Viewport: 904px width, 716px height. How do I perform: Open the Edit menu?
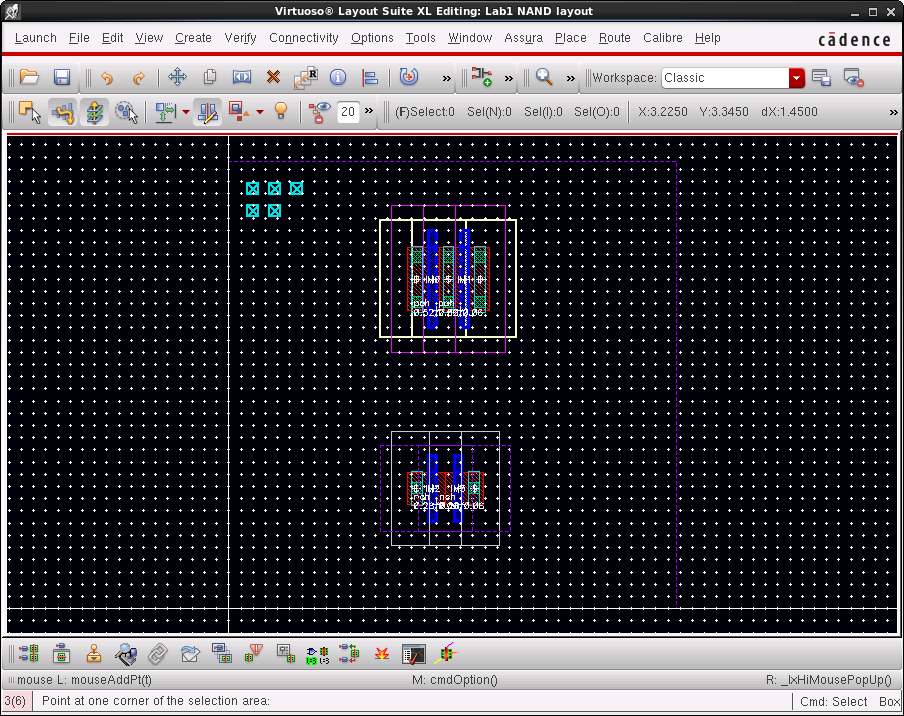[x=112, y=37]
